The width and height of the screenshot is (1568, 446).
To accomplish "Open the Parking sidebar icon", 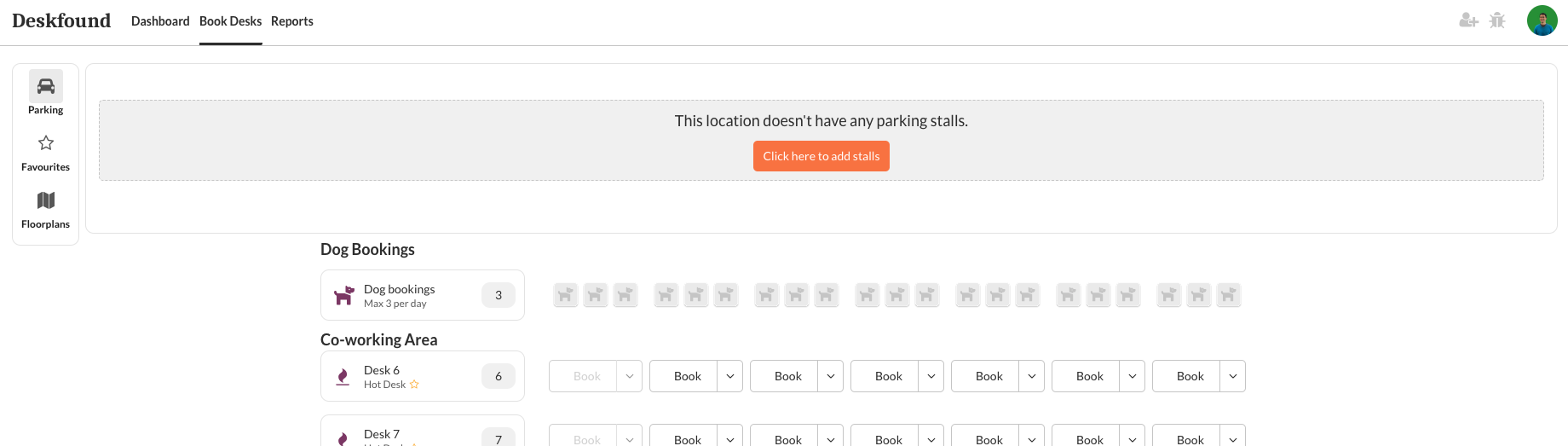I will 46,87.
